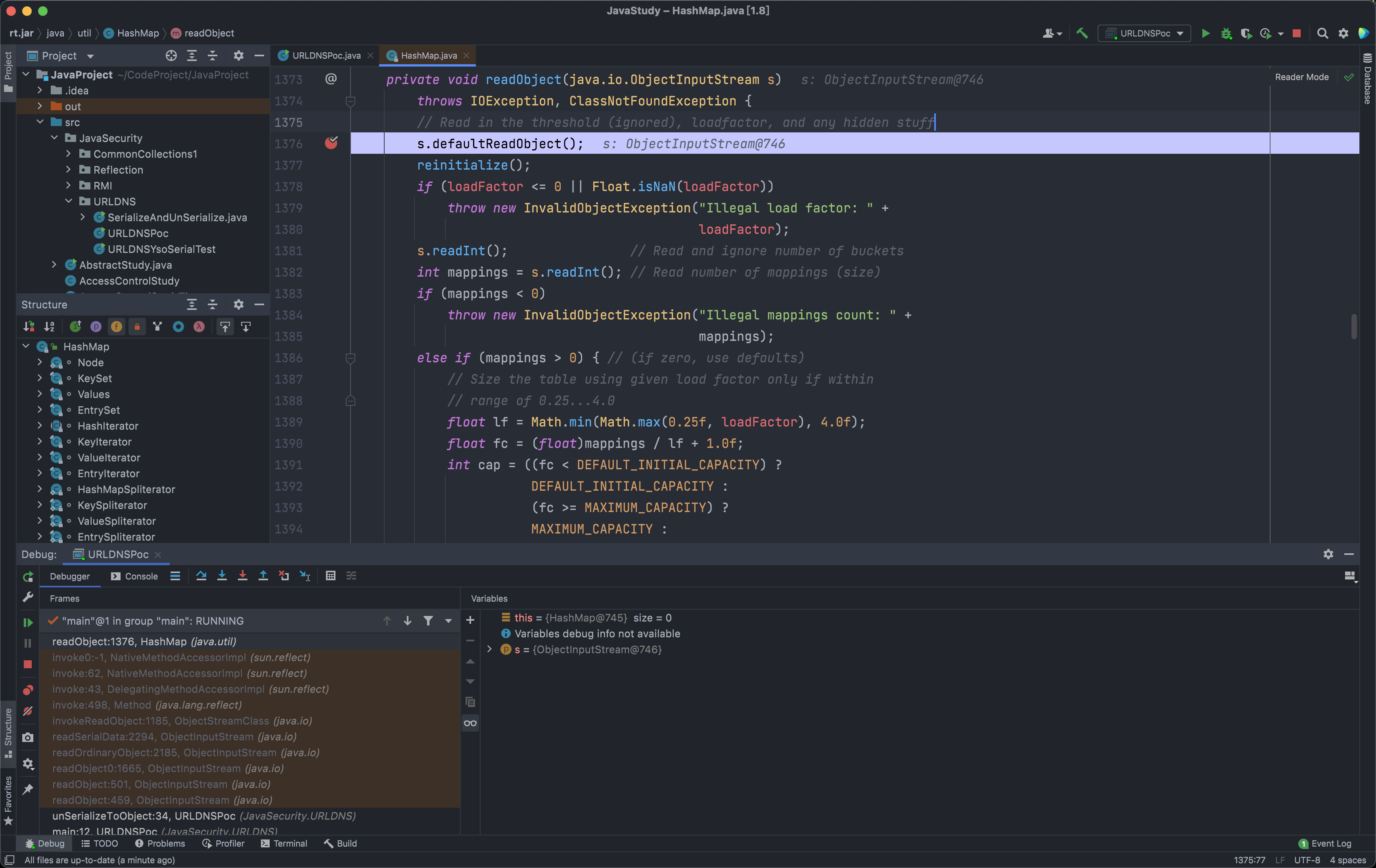The height and width of the screenshot is (868, 1376).
Task: Toggle Show Lambdas pink lambda icon
Action: 199,327
